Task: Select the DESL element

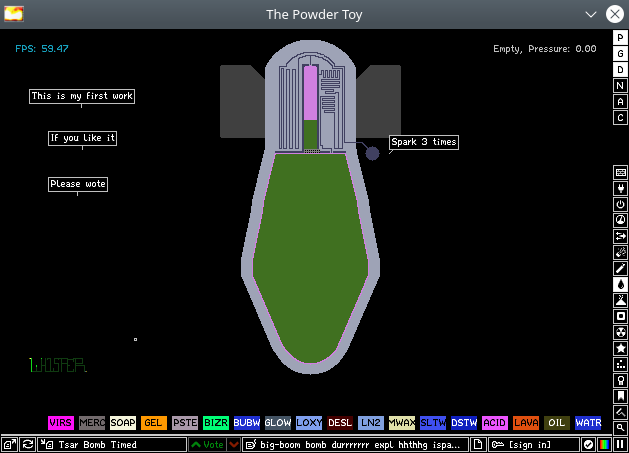Action: tap(340, 423)
